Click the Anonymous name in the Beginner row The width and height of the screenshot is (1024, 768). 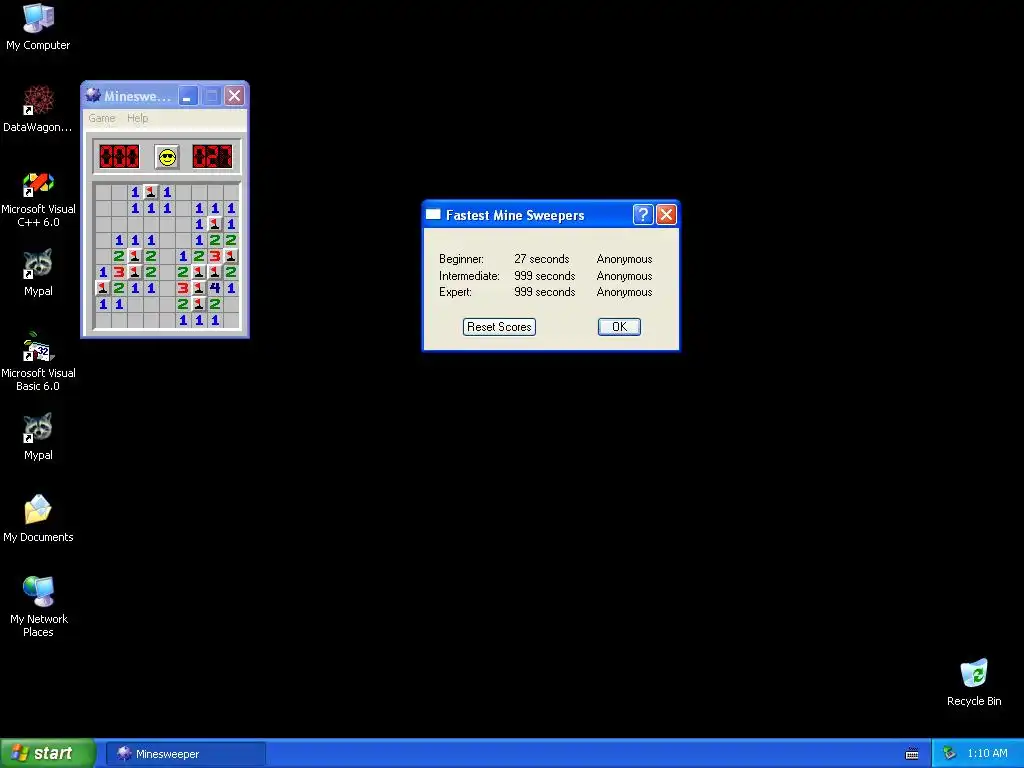pos(624,259)
